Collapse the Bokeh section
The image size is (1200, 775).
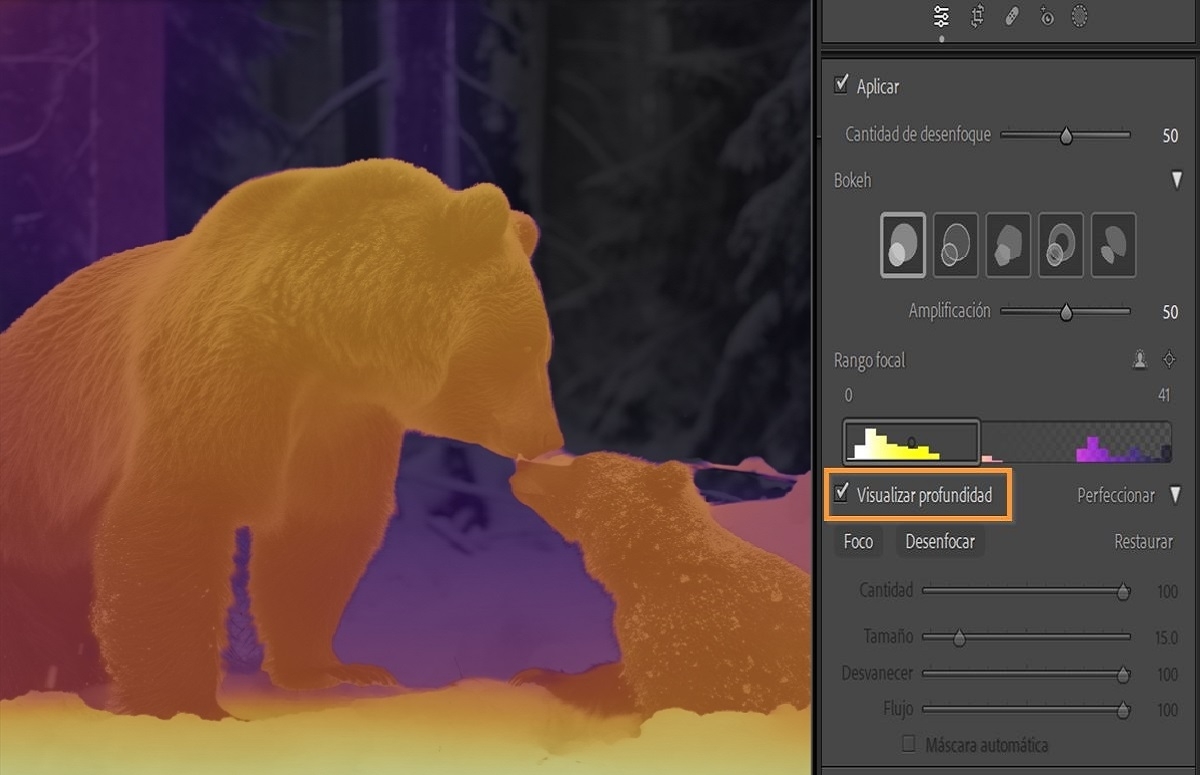[1176, 181]
